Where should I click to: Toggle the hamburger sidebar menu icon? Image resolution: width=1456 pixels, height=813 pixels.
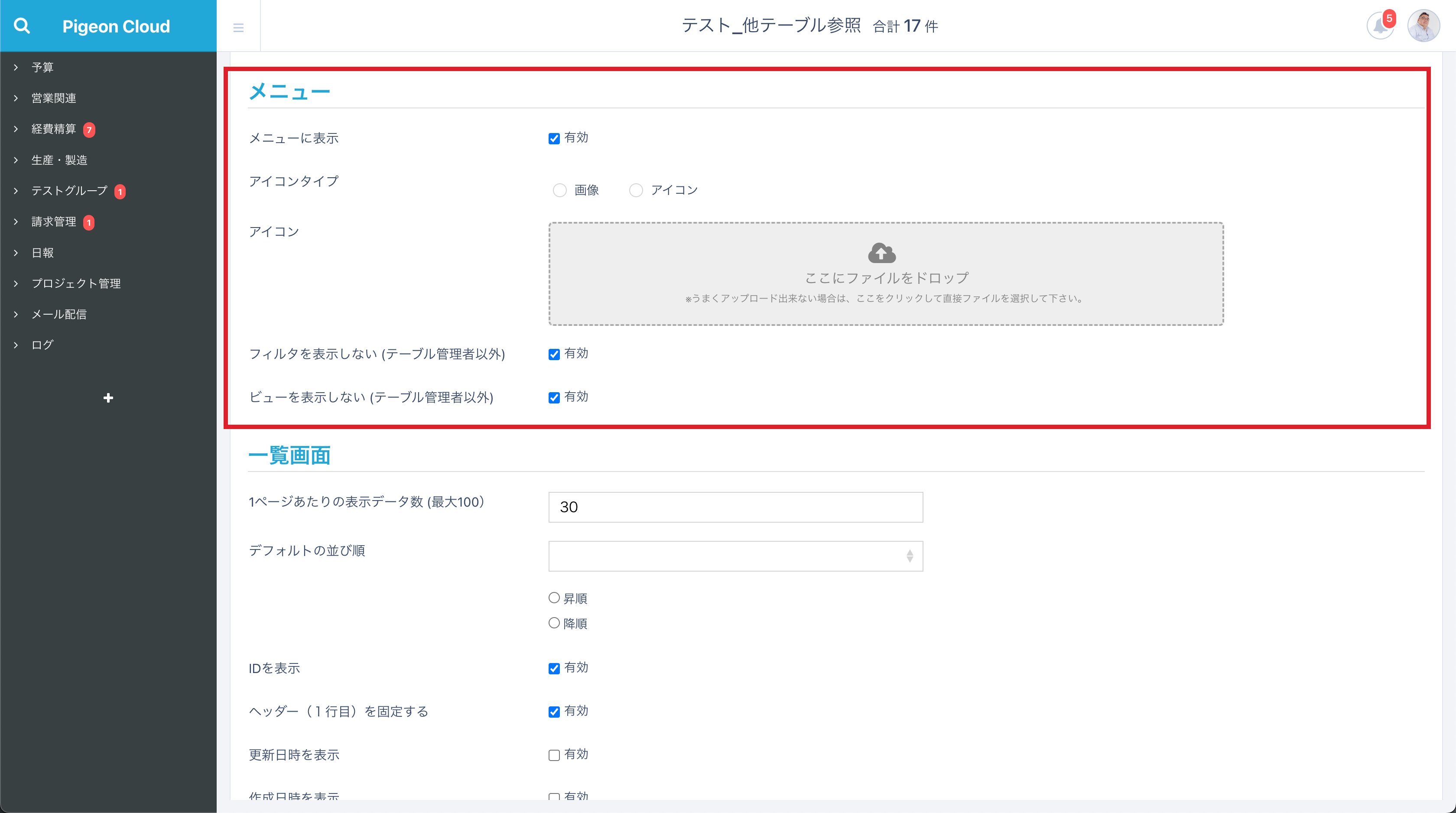[x=238, y=27]
